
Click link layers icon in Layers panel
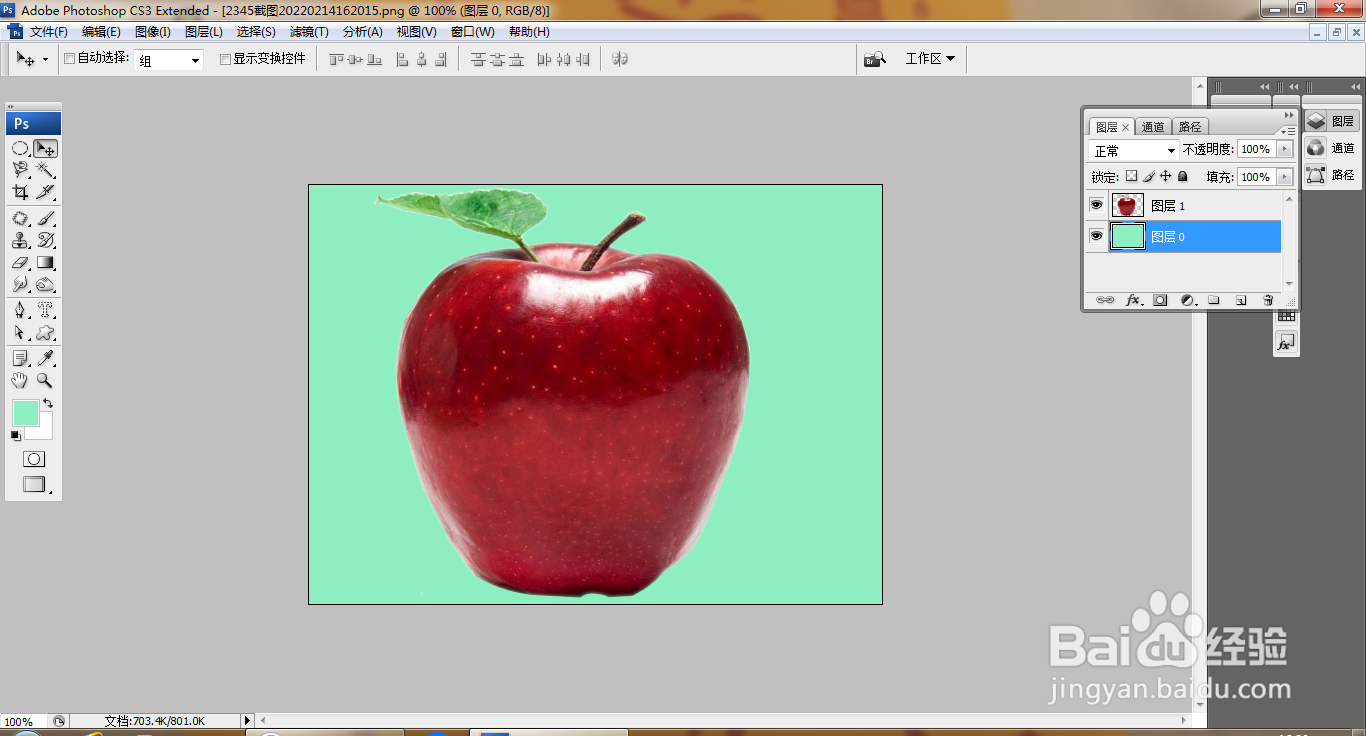click(1105, 300)
